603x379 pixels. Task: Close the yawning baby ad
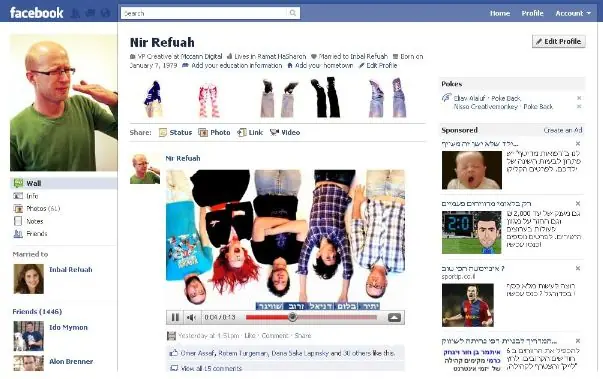tap(578, 143)
